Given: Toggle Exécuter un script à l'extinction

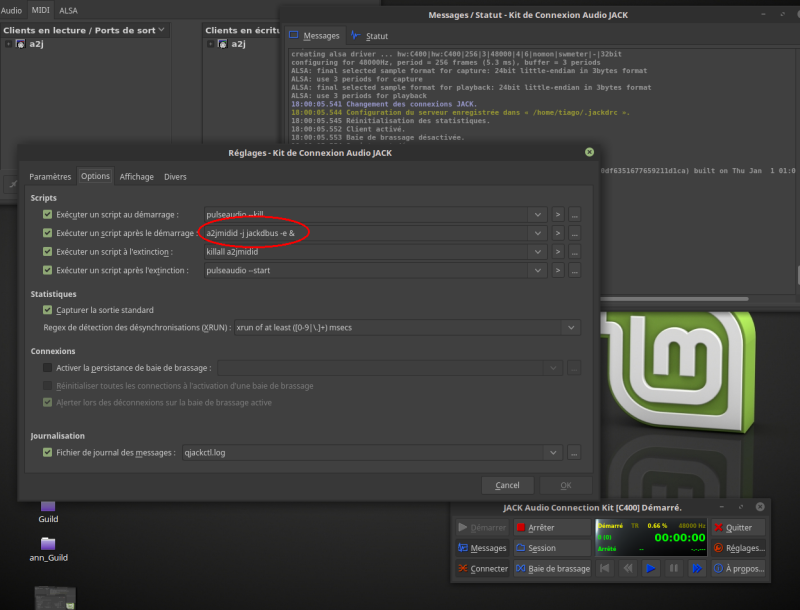Looking at the screenshot, I should 47,251.
